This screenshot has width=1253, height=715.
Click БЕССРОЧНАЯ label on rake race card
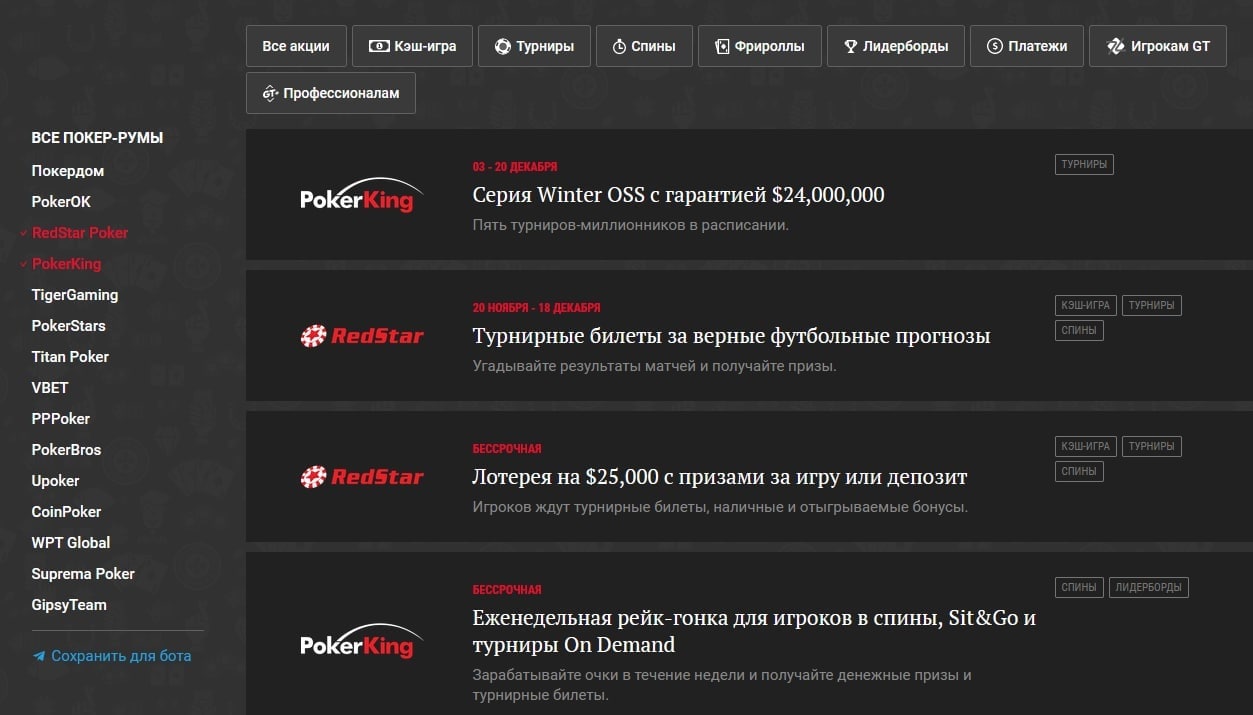[507, 590]
